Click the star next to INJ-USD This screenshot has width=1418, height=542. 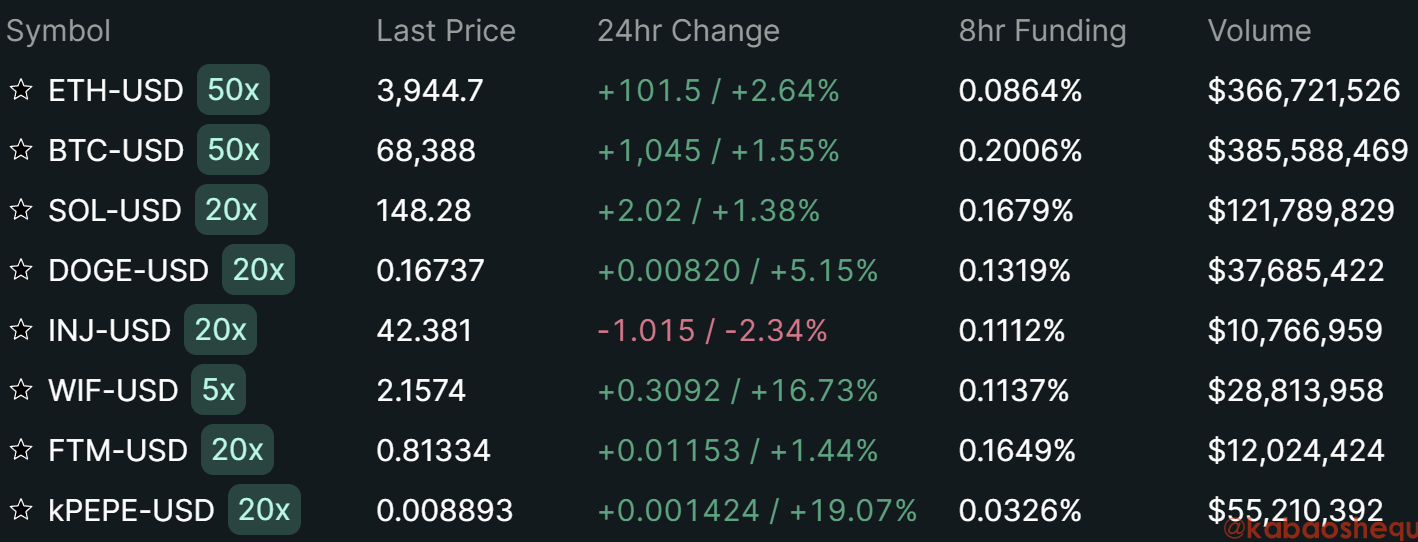(x=20, y=331)
